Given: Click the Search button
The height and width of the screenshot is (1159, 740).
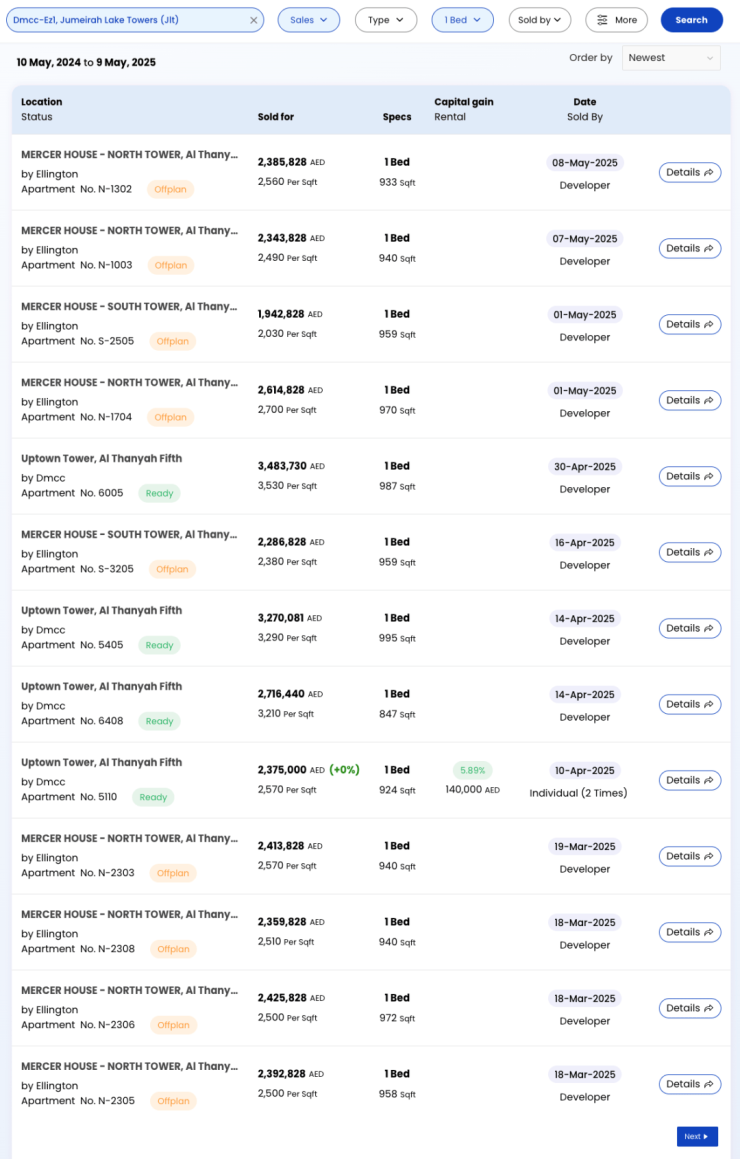Looking at the screenshot, I should click(x=691, y=20).
